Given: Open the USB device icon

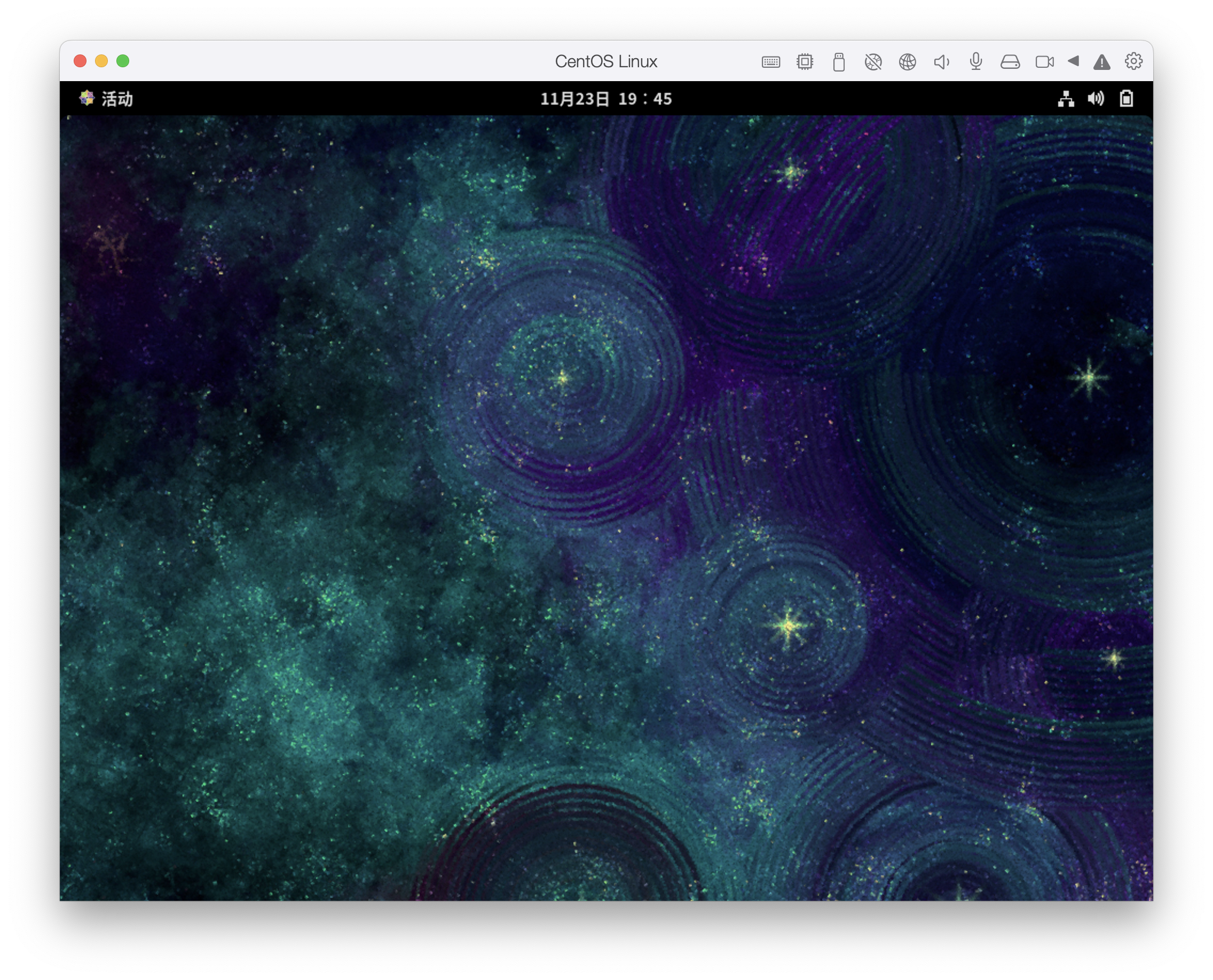Looking at the screenshot, I should [839, 61].
